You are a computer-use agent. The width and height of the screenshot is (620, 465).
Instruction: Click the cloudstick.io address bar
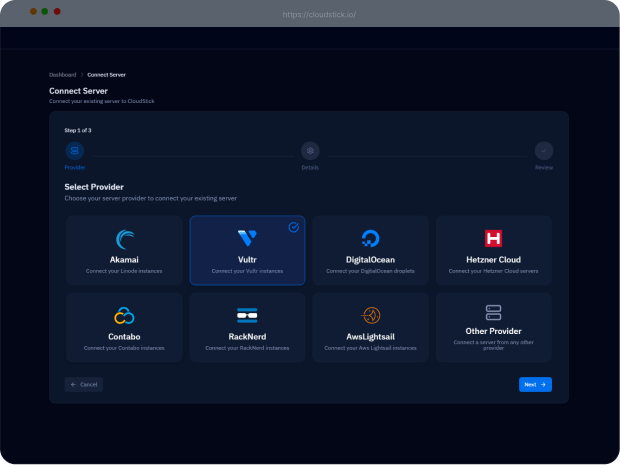(x=319, y=15)
